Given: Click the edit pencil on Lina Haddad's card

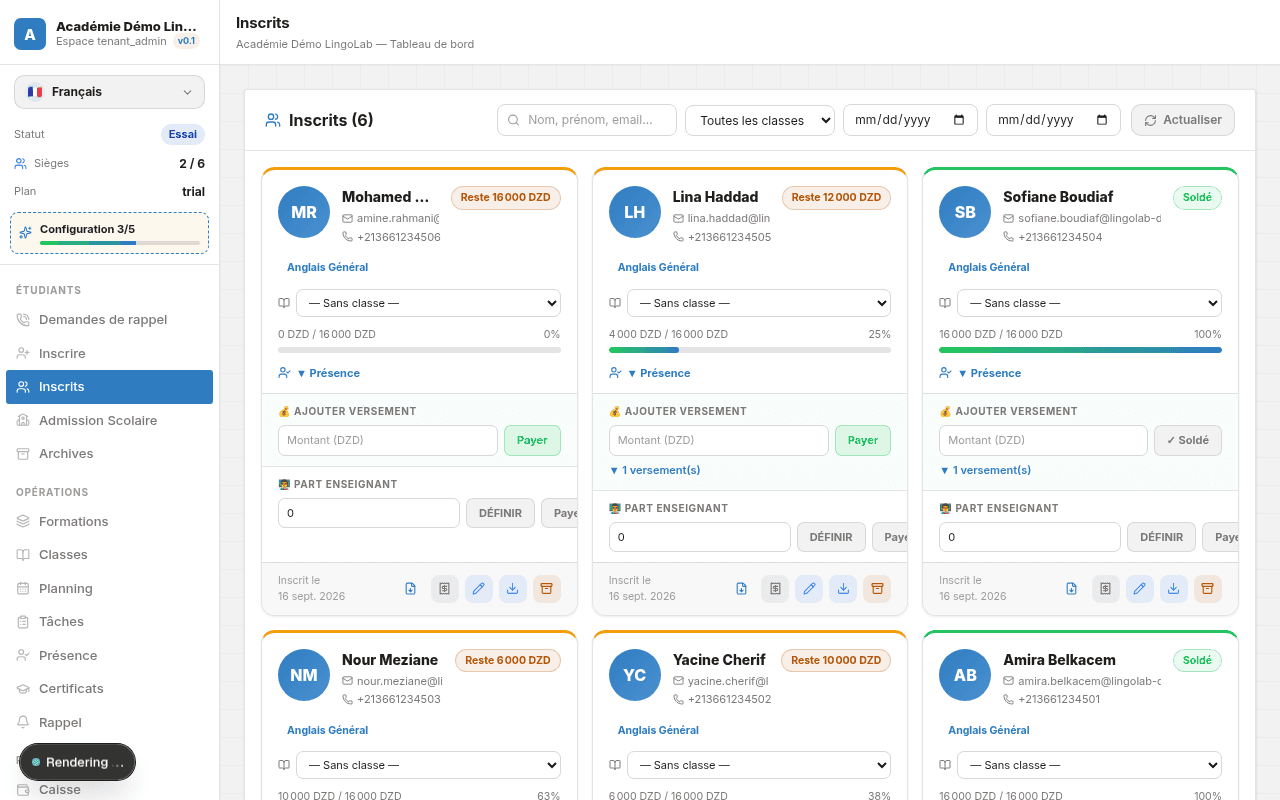Looking at the screenshot, I should pyautogui.click(x=809, y=588).
